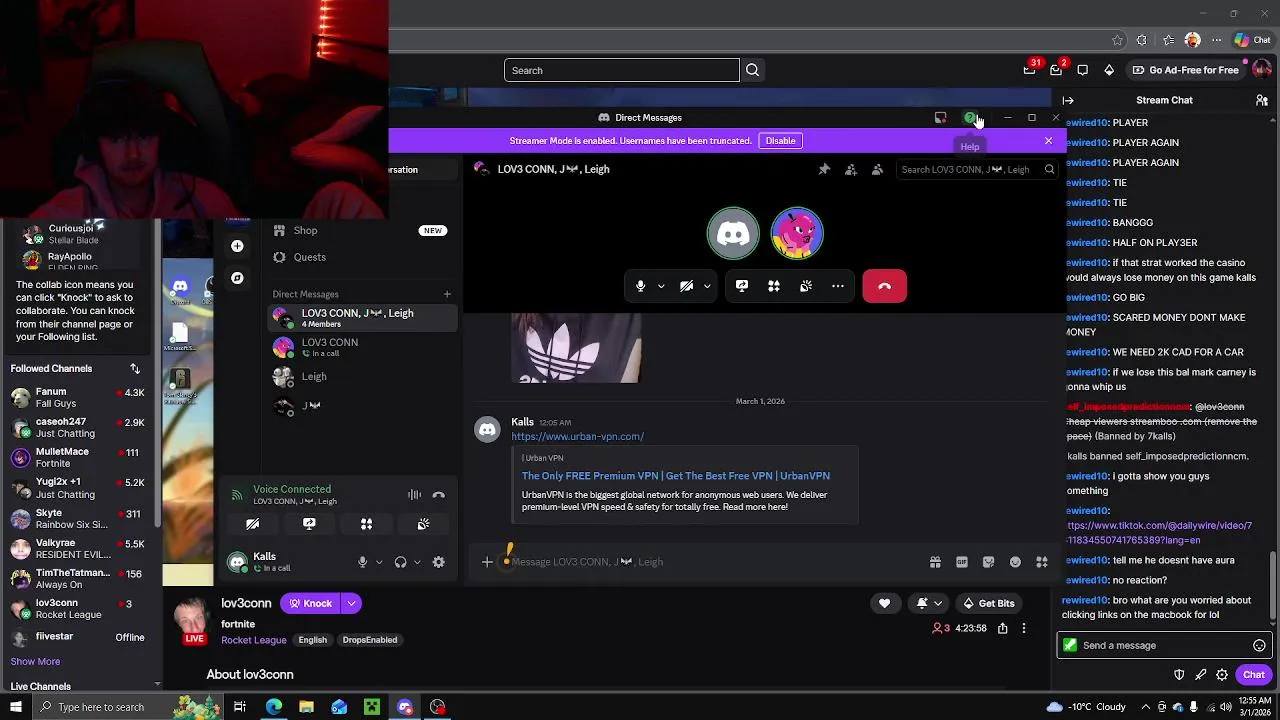Open the GIF picker in Discord
The image size is (1280, 720).
(962, 562)
